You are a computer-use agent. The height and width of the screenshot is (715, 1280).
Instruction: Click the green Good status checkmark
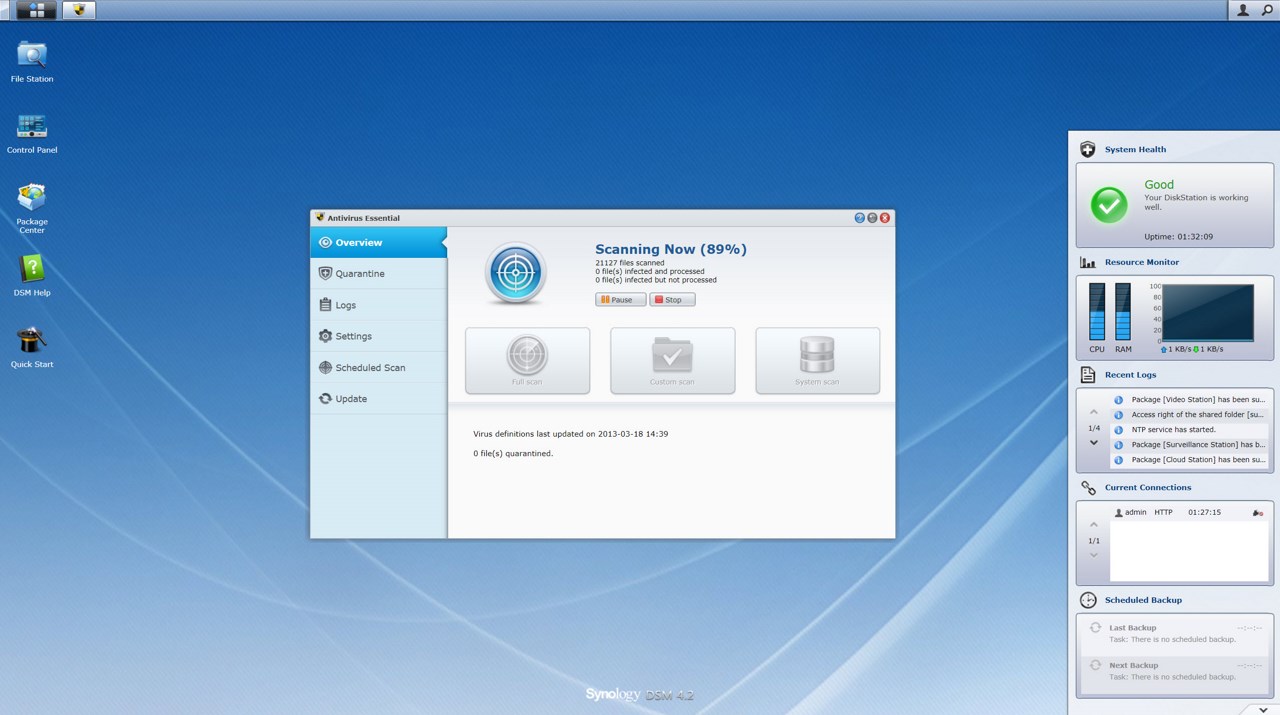click(1109, 205)
